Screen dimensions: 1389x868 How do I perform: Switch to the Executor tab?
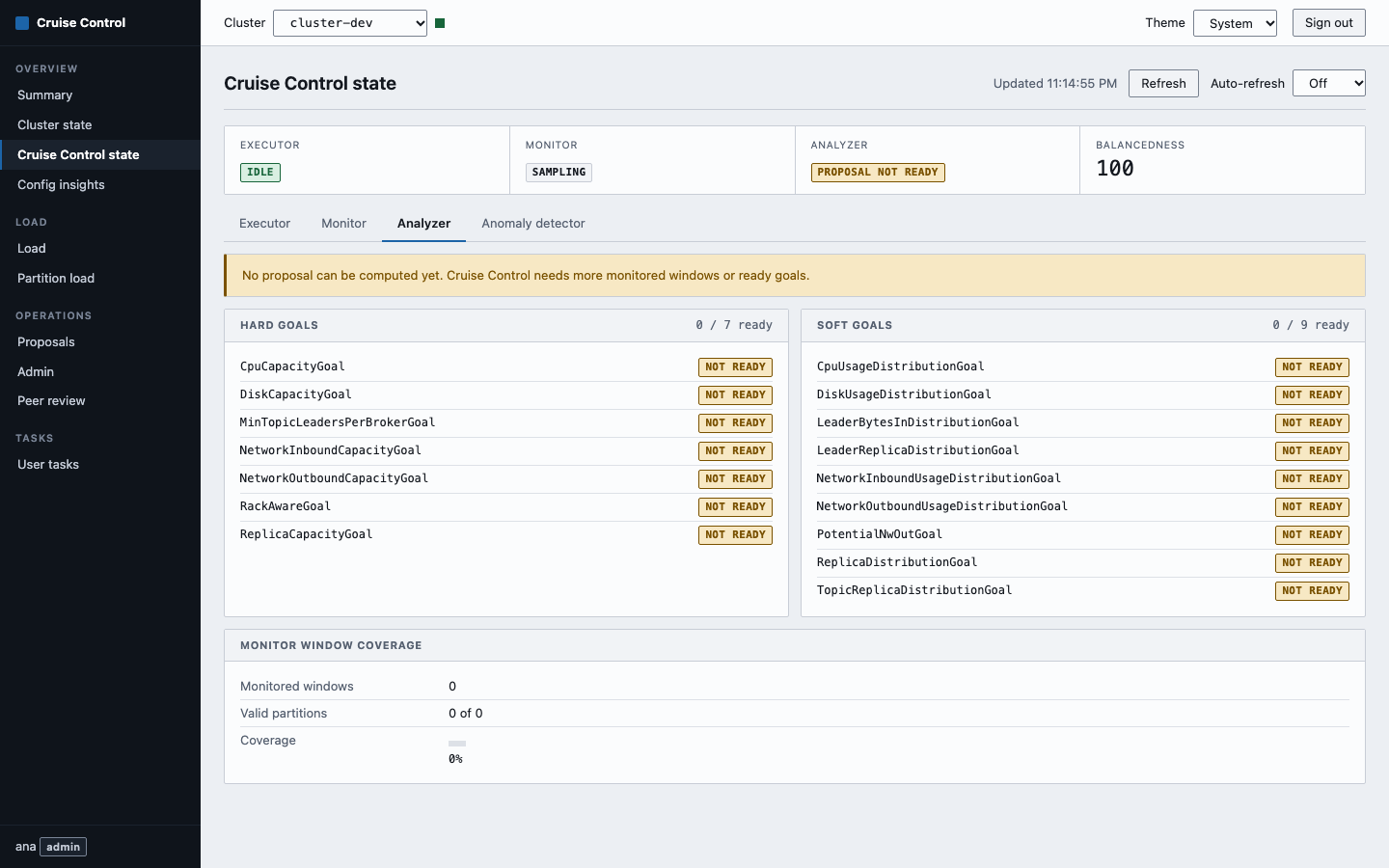point(264,224)
